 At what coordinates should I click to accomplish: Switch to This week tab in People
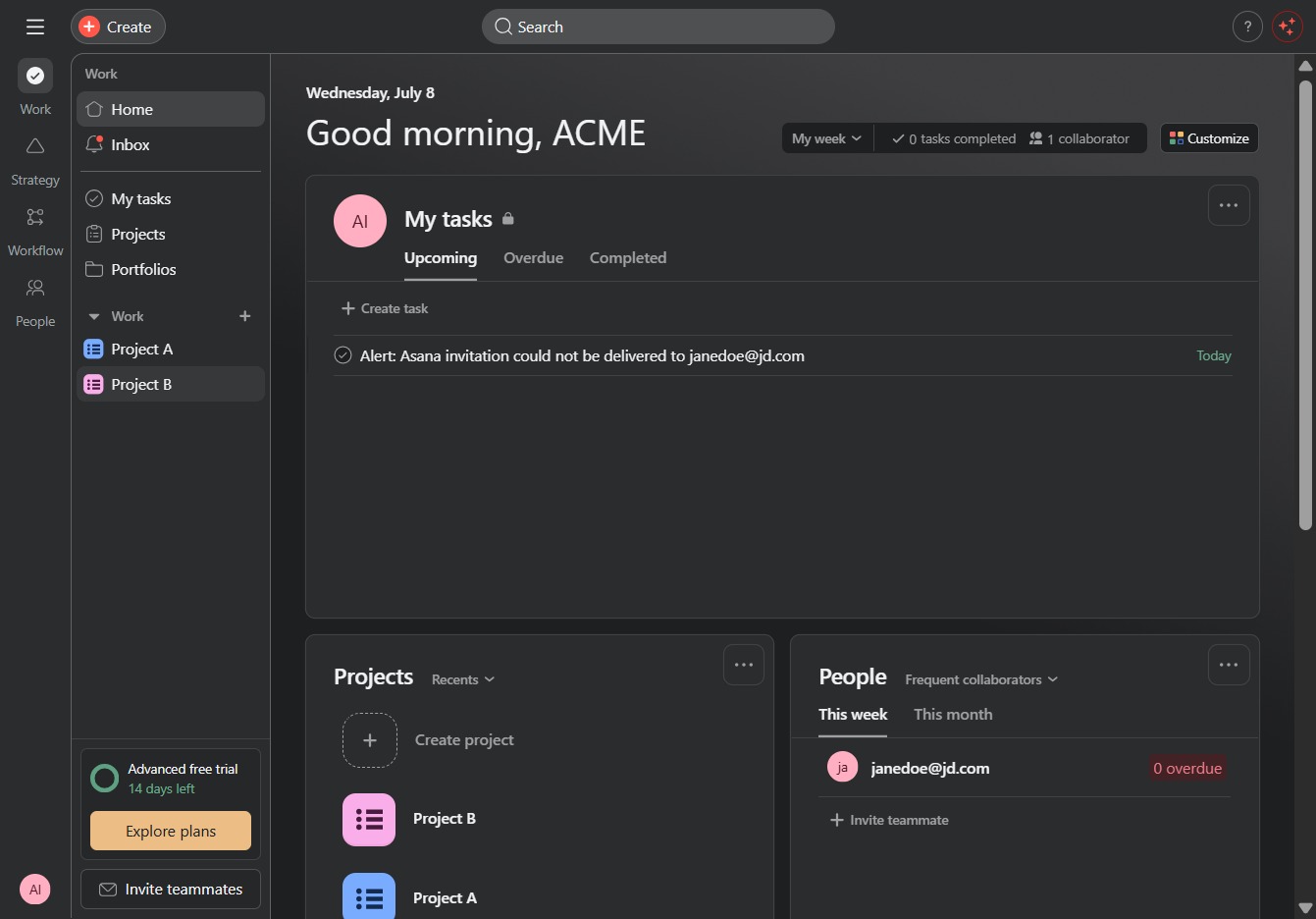tap(853, 715)
